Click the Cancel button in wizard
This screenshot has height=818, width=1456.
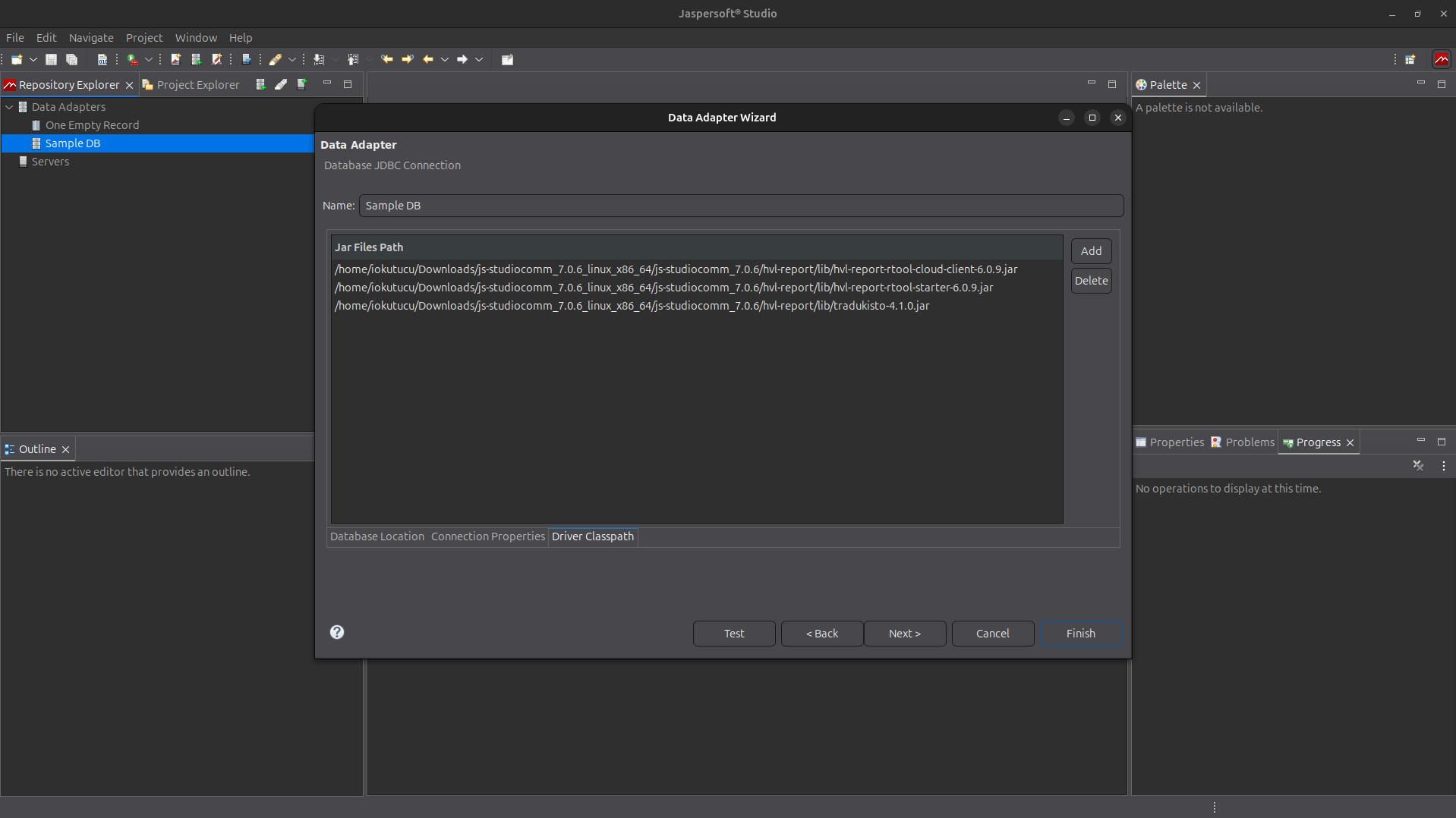[x=993, y=634]
